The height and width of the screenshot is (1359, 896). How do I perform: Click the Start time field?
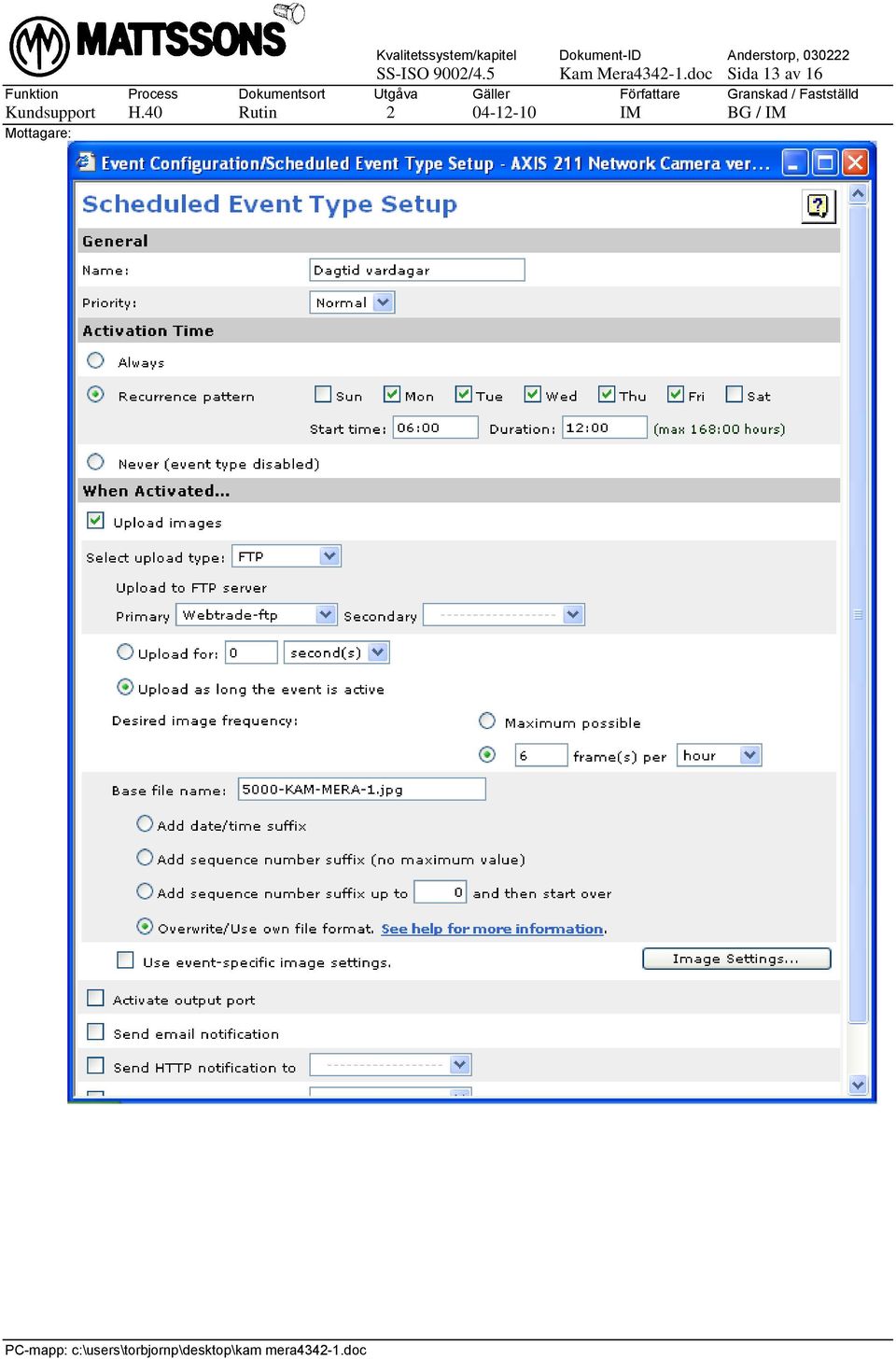(x=436, y=427)
